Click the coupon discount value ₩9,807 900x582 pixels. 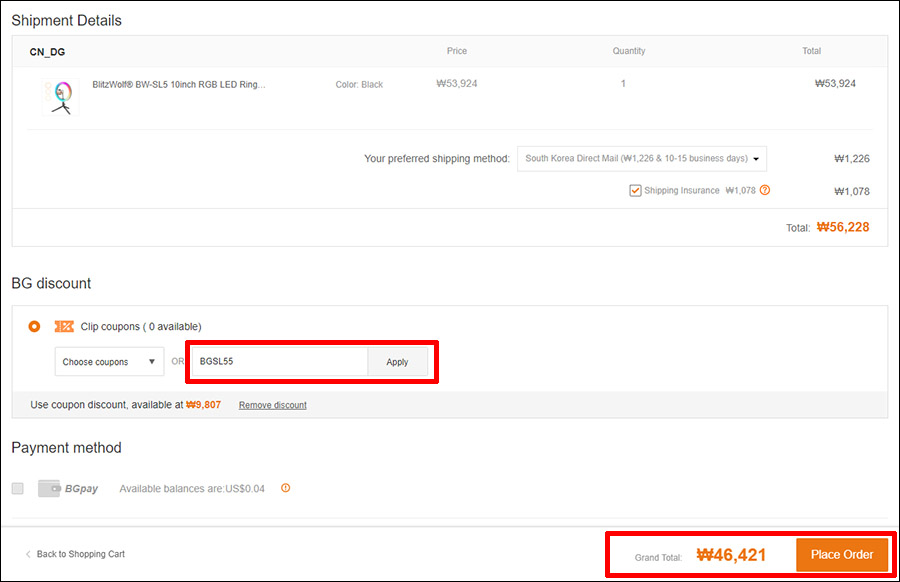coord(203,405)
